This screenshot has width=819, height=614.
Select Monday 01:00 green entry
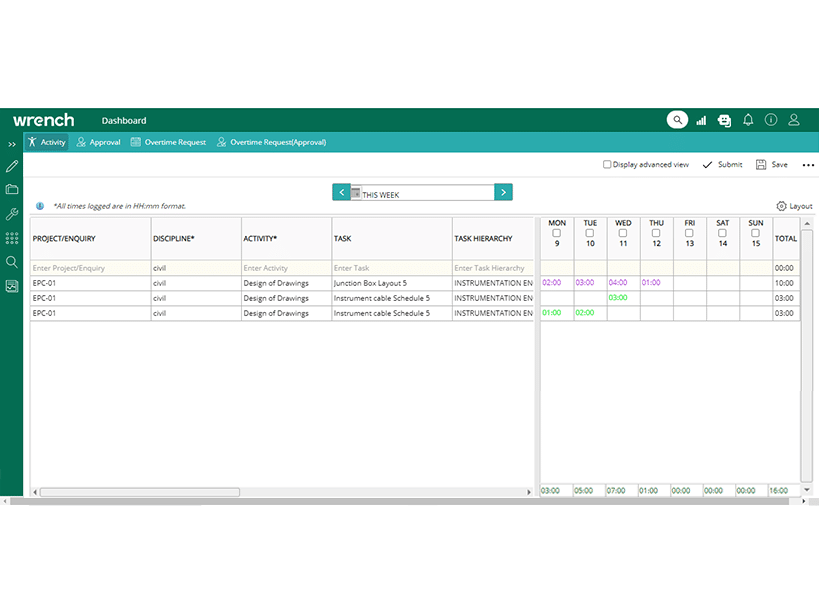tap(557, 313)
